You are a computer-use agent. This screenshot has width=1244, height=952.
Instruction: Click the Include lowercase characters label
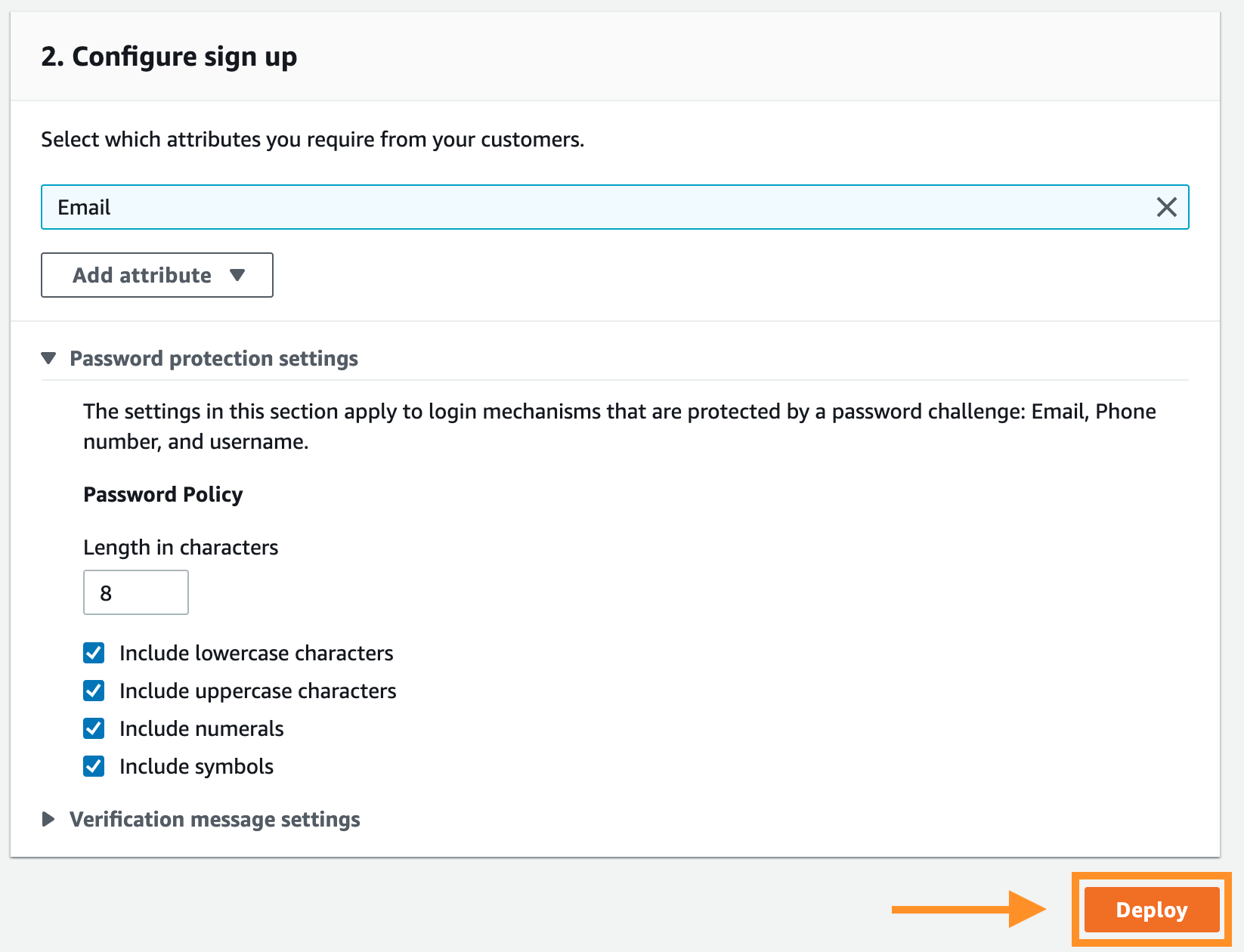256,653
